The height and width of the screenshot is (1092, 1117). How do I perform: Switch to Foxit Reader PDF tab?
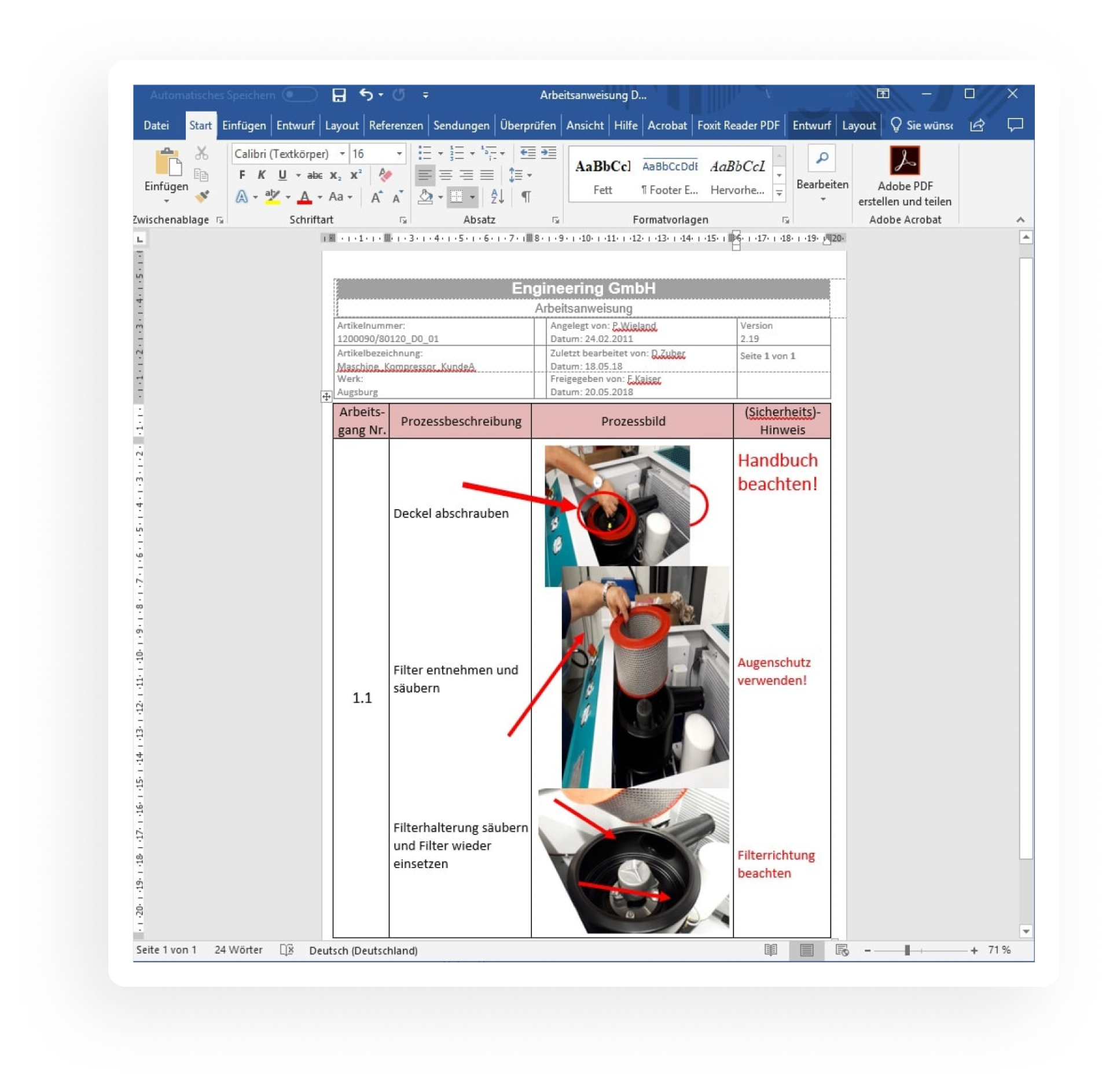(738, 125)
